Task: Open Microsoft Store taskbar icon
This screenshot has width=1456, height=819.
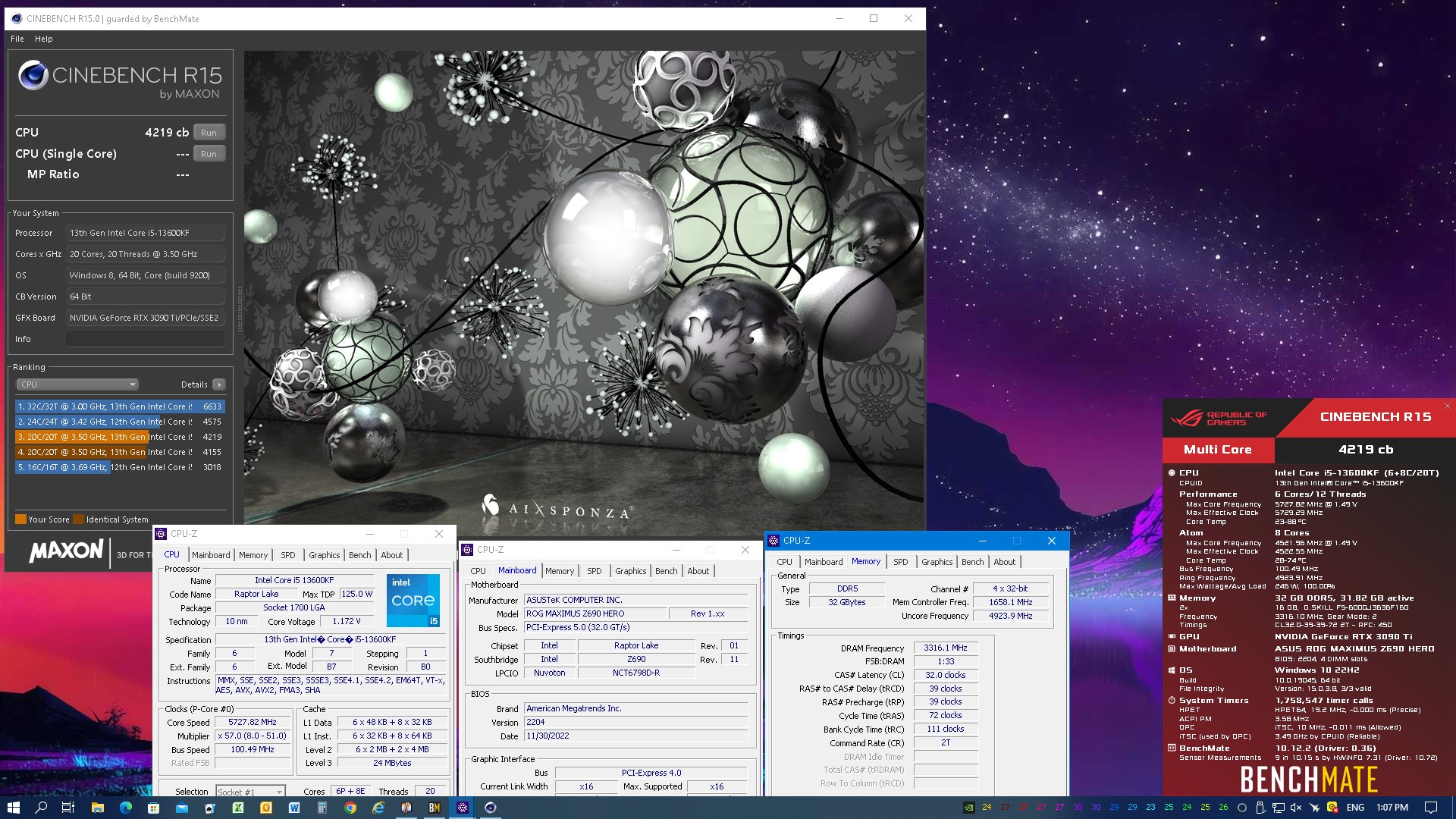Action: [154, 808]
